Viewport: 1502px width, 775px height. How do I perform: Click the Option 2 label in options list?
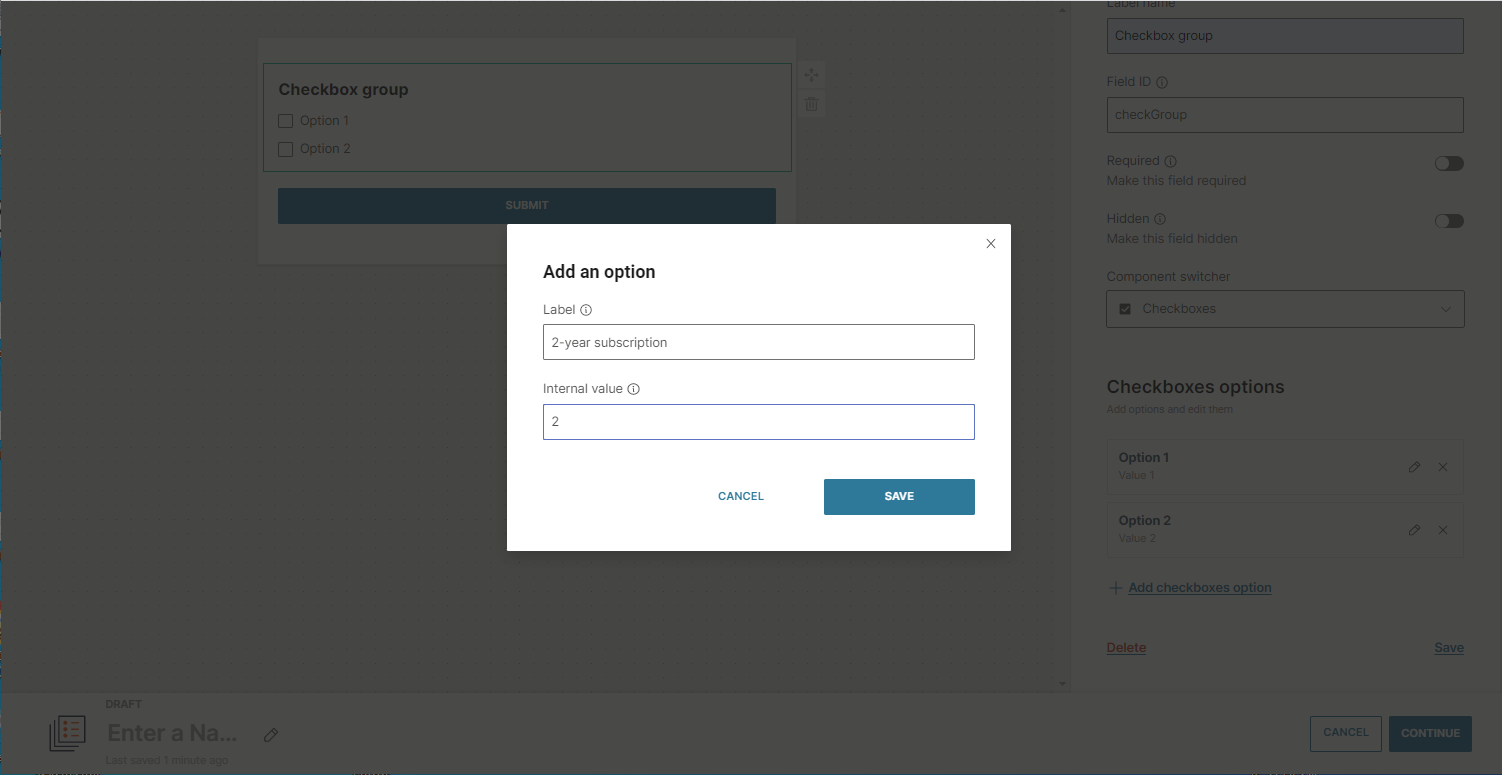(x=1145, y=521)
